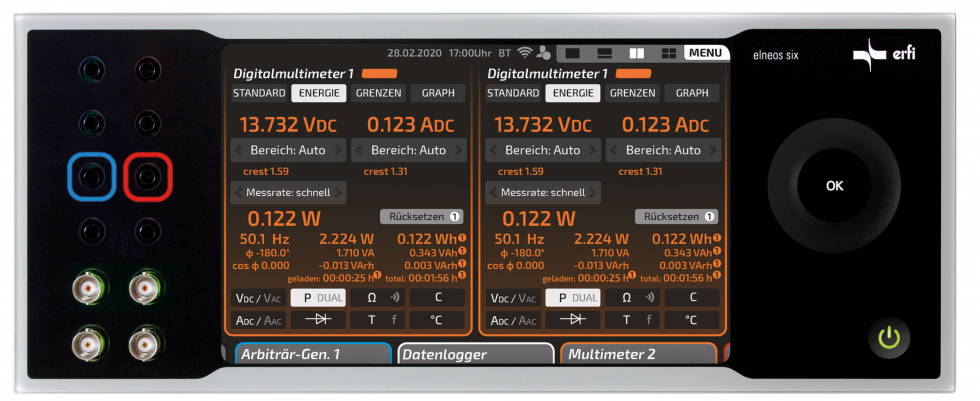The width and height of the screenshot is (980, 401).
Task: Select the single full-screen layout icon
Action: pos(572,53)
